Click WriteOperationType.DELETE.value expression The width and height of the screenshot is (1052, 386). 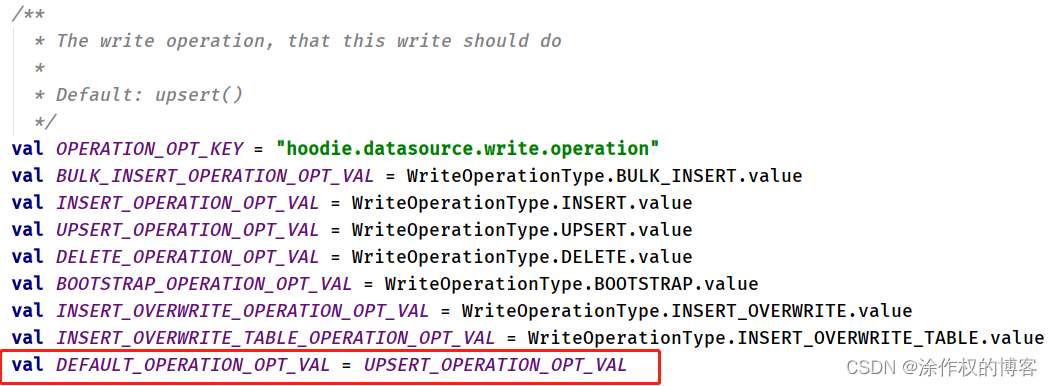click(522, 256)
